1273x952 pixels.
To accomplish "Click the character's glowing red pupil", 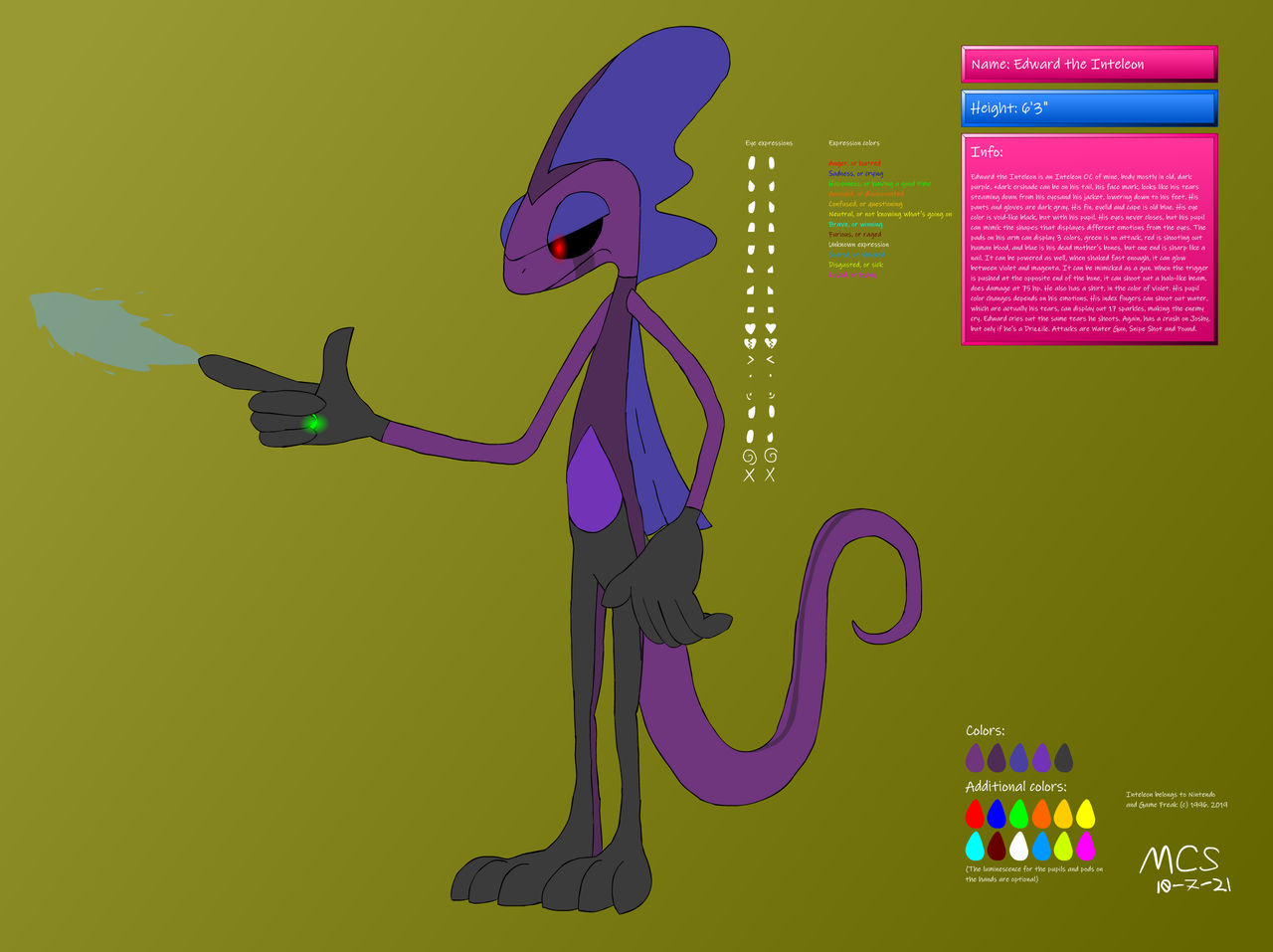I will [560, 247].
